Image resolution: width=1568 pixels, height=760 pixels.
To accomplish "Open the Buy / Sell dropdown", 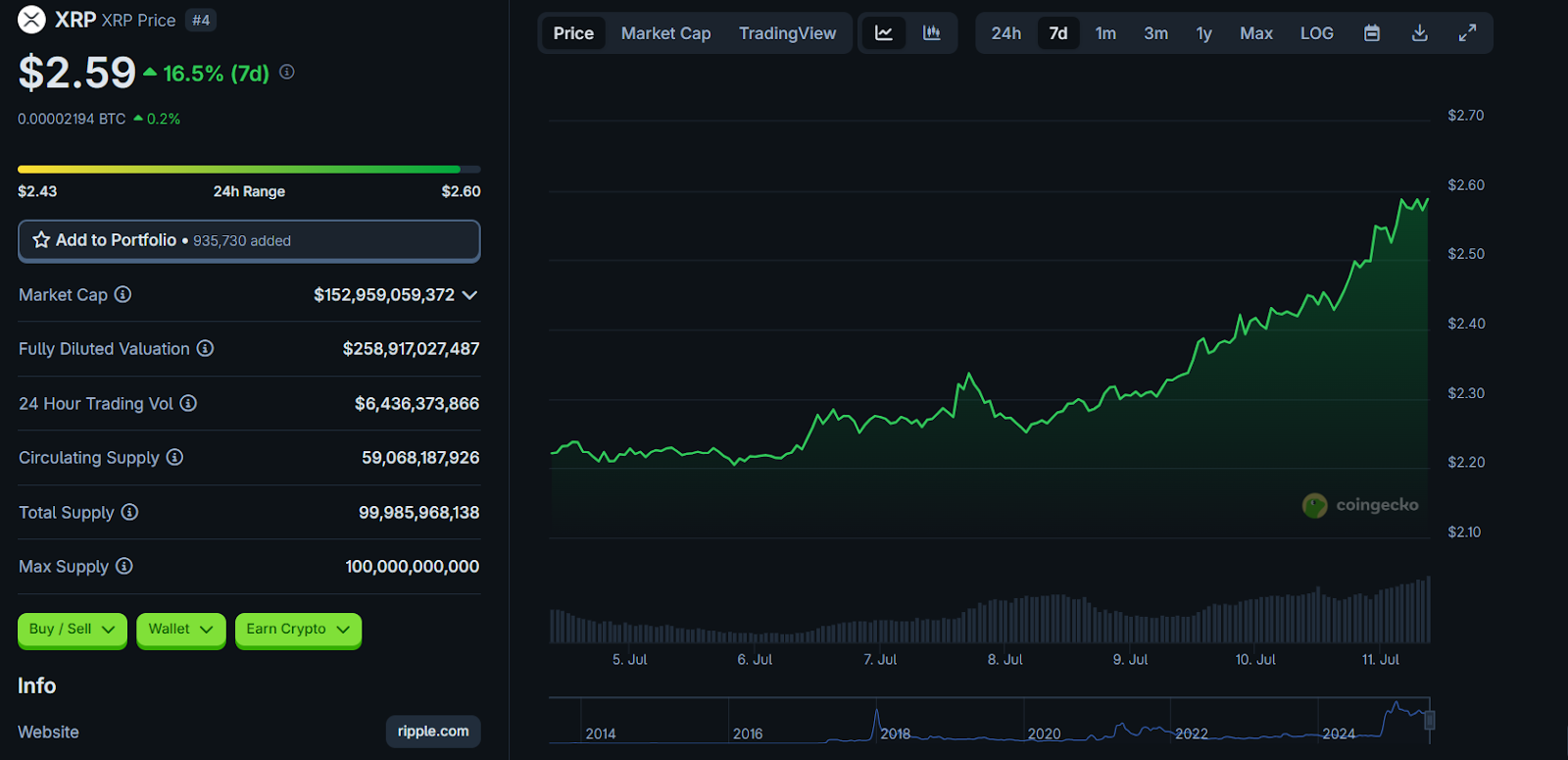I will click(73, 630).
